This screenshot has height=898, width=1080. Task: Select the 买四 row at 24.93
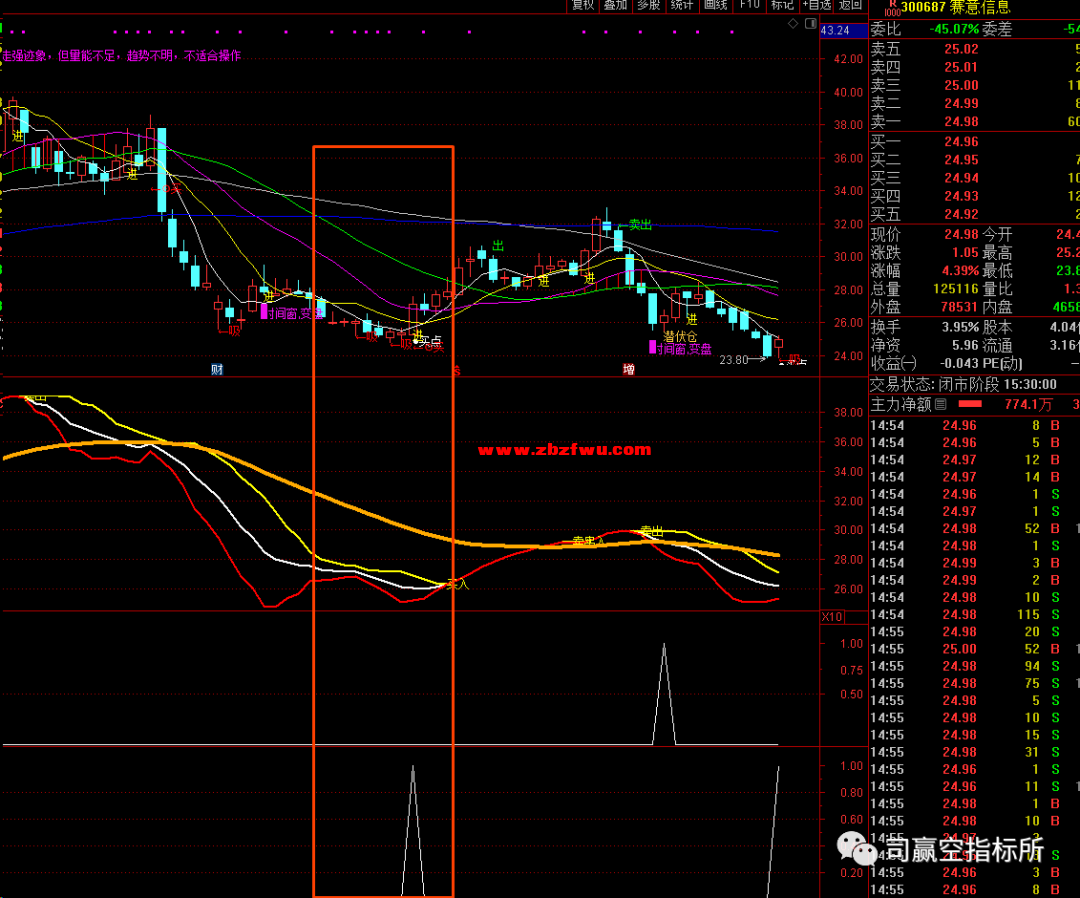click(975, 196)
